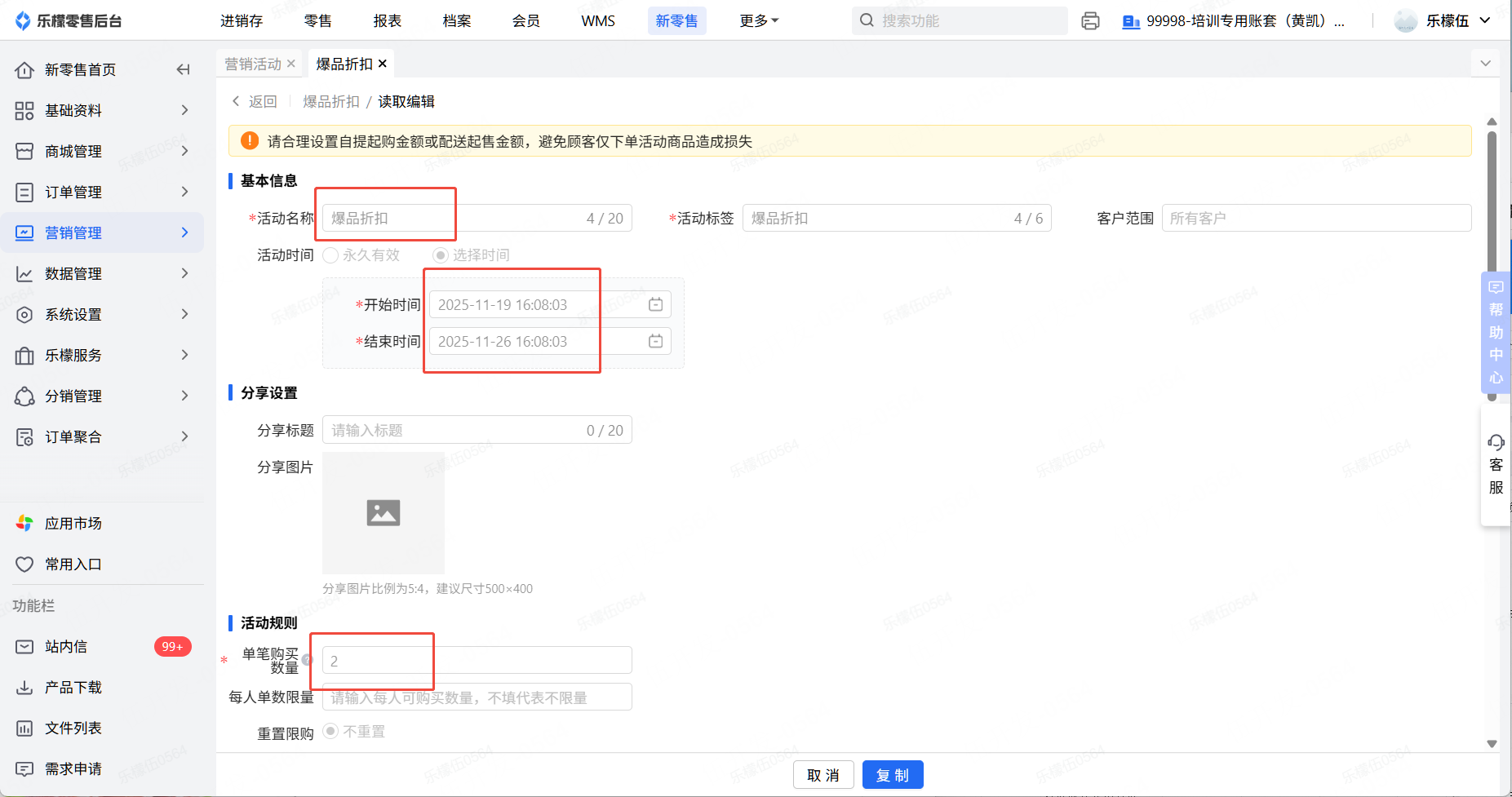Open the 会员 top menu
Image resolution: width=1512 pixels, height=797 pixels.
point(525,20)
